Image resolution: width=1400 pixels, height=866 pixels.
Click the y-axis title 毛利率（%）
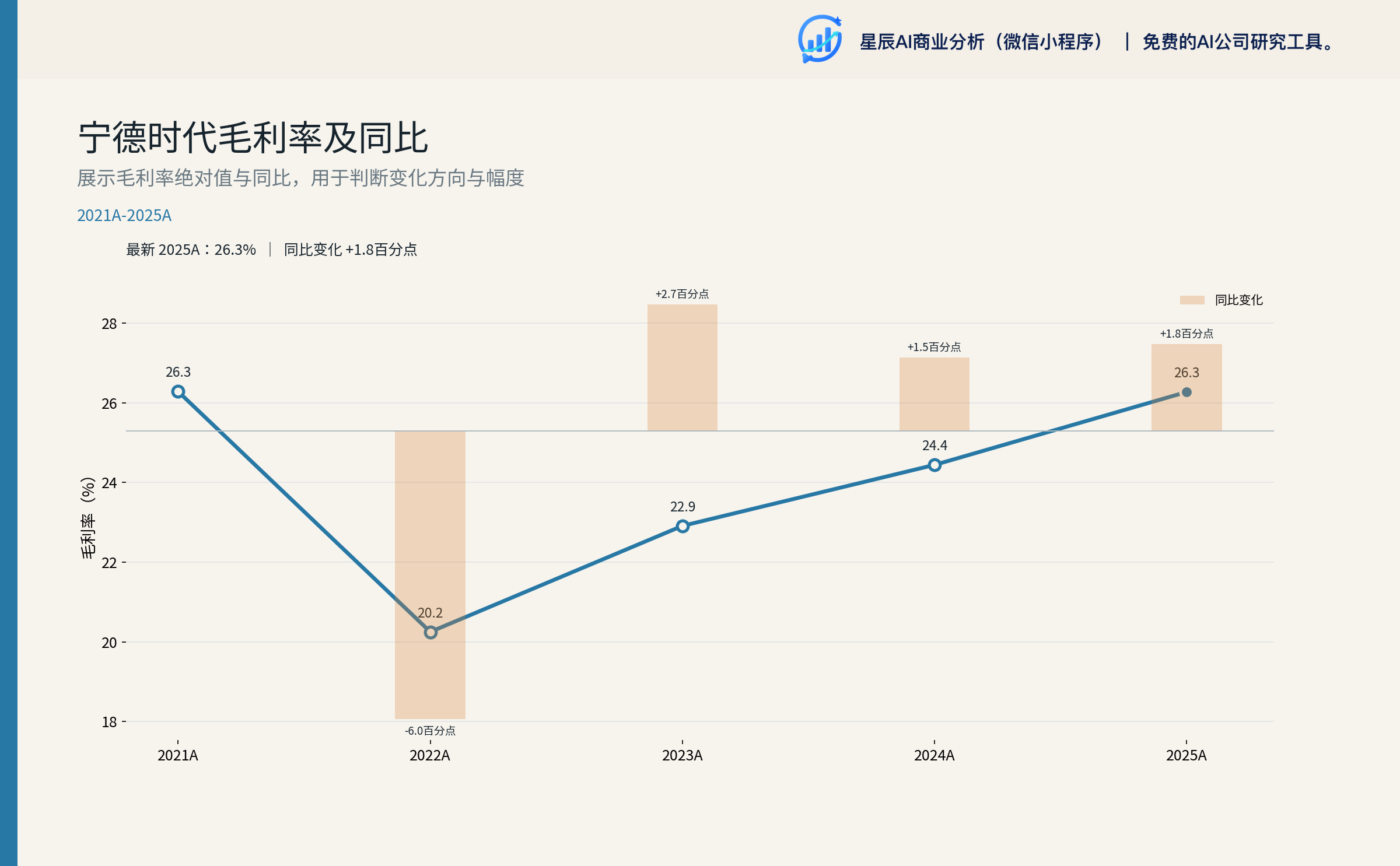click(x=87, y=518)
